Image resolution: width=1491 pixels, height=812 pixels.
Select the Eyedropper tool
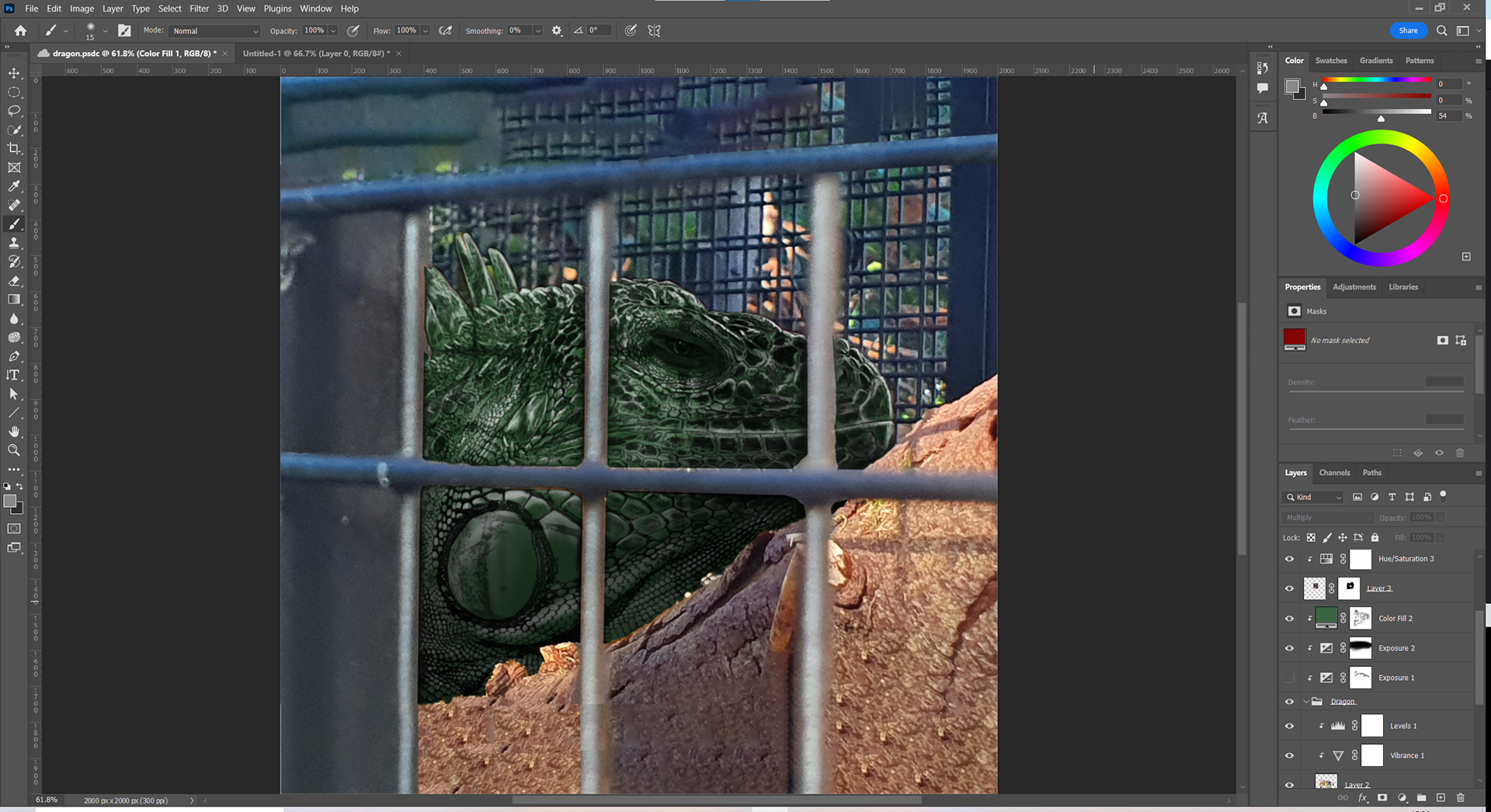(14, 186)
